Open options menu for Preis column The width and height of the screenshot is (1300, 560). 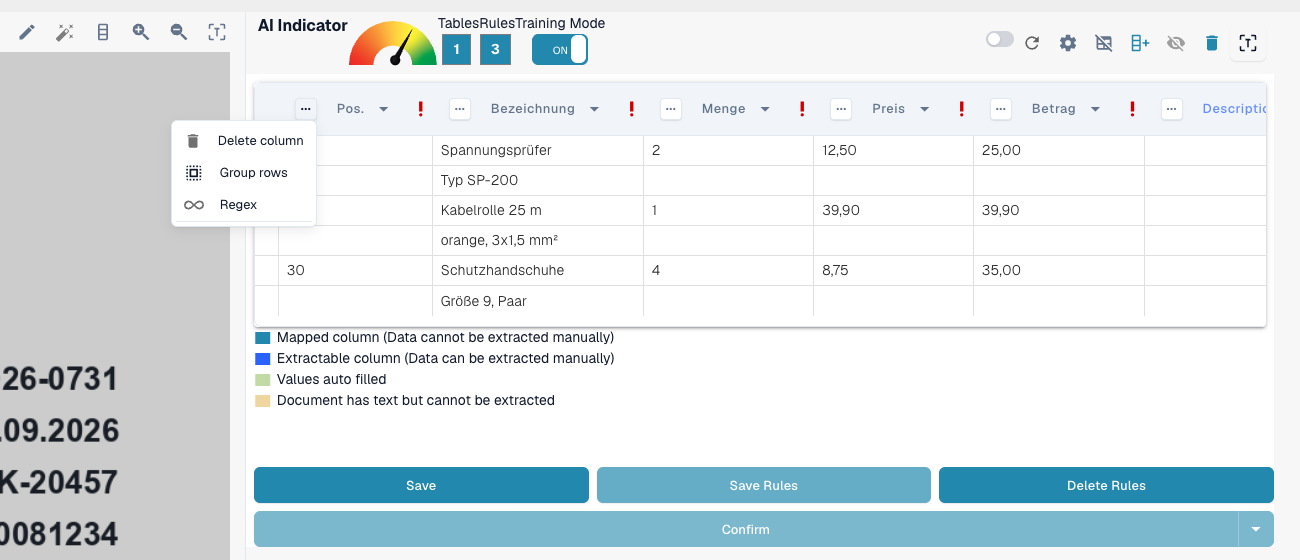[x=841, y=109]
